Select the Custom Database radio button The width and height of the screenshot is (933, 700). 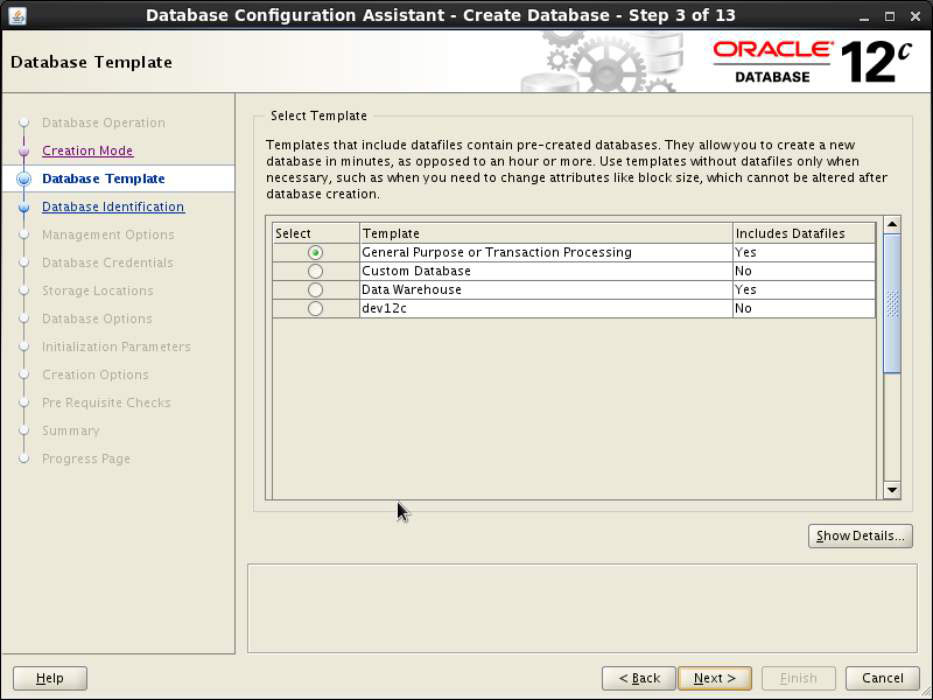(x=316, y=271)
